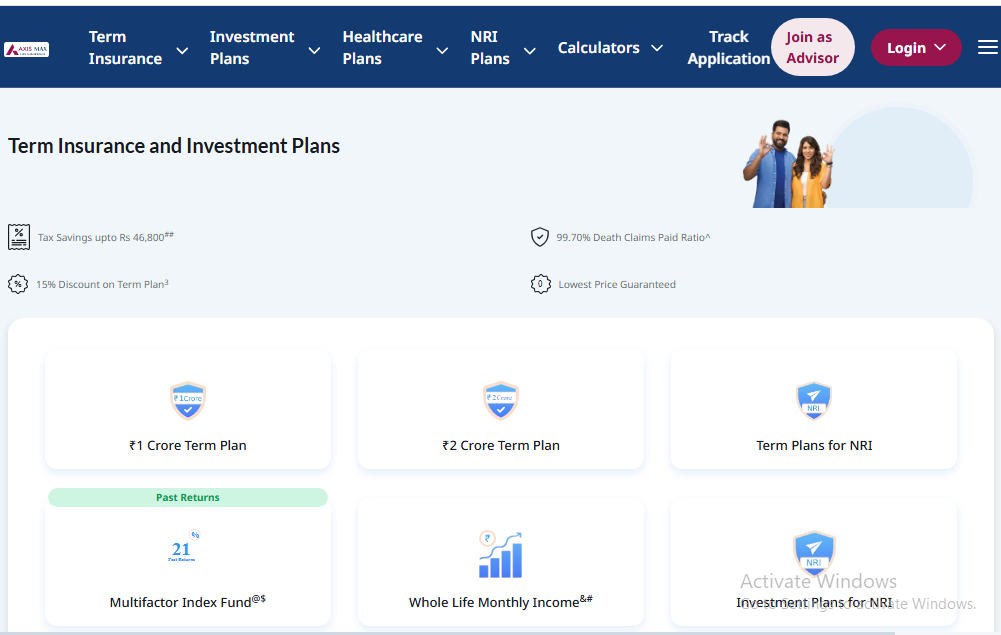Click the Term Plans NRI shield icon
This screenshot has width=1001, height=635.
[814, 401]
